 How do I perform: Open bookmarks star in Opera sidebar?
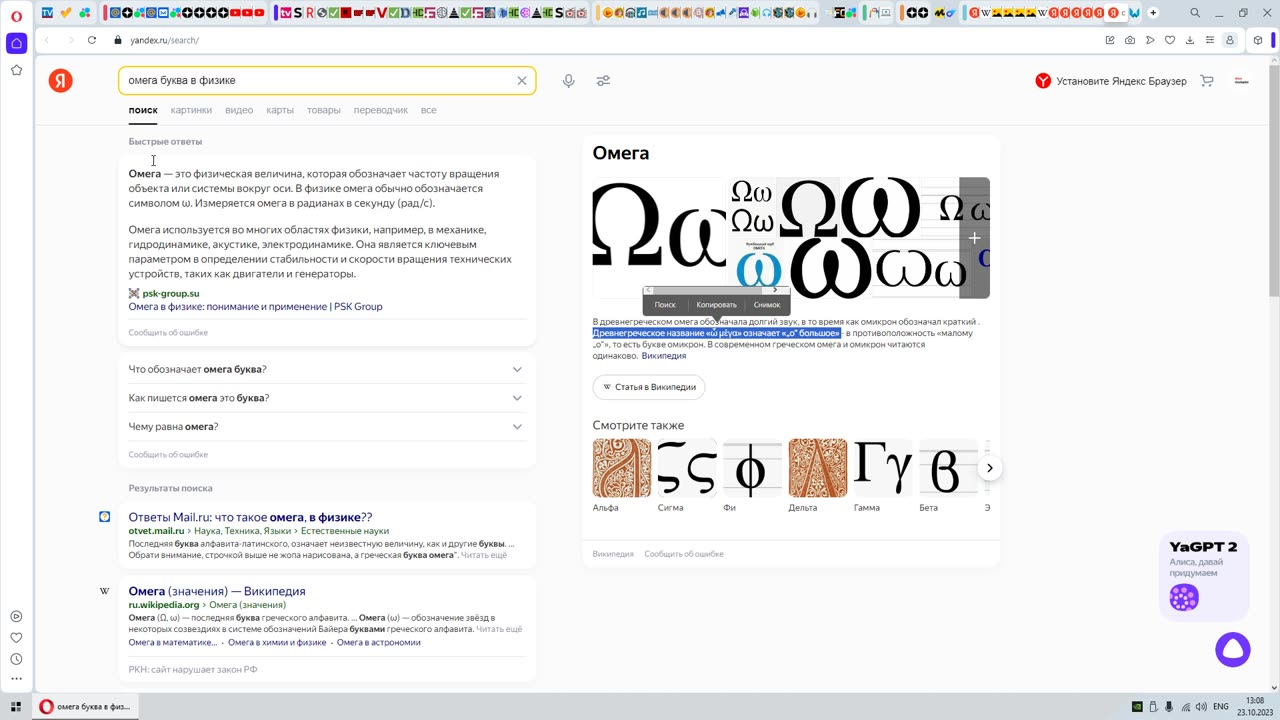16,70
